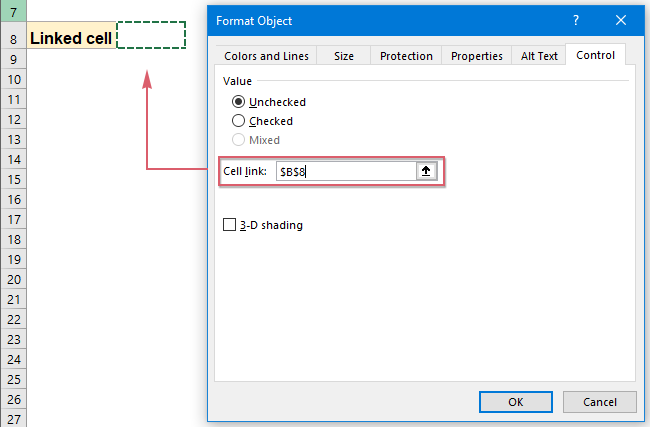Select the Unchecked radio button
This screenshot has height=427, width=650.
(x=238, y=102)
